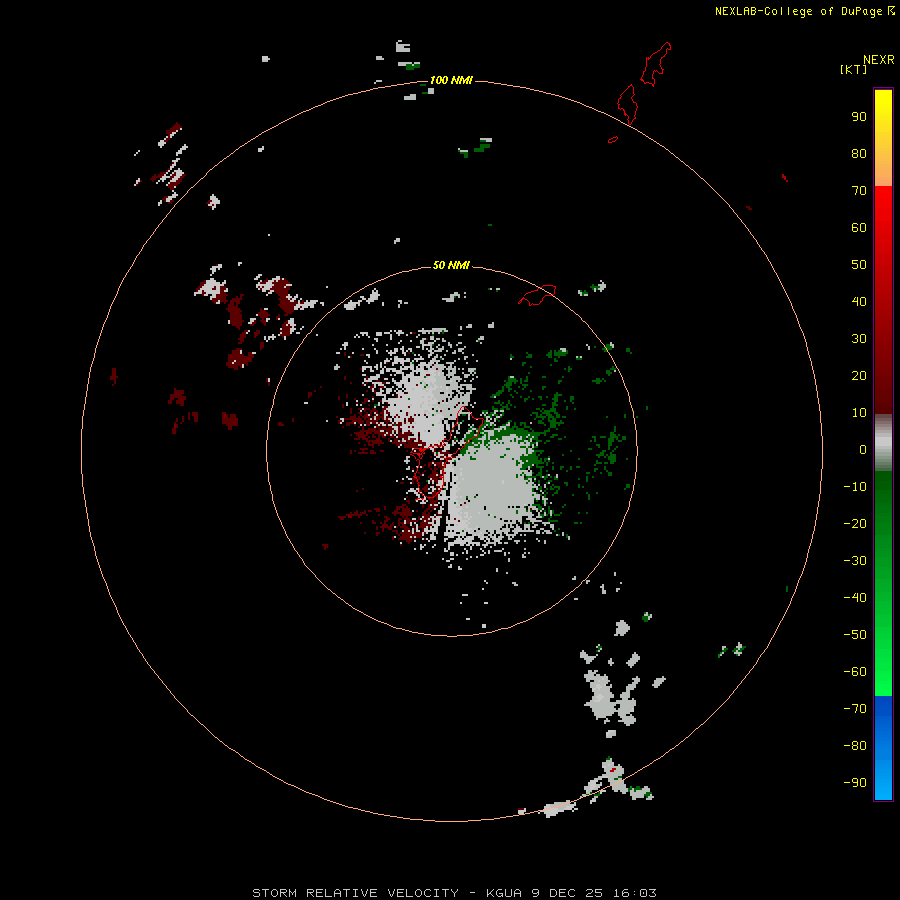900x900 pixels.
Task: Click the 16:03 timestamp in caption
Action: coord(633,893)
